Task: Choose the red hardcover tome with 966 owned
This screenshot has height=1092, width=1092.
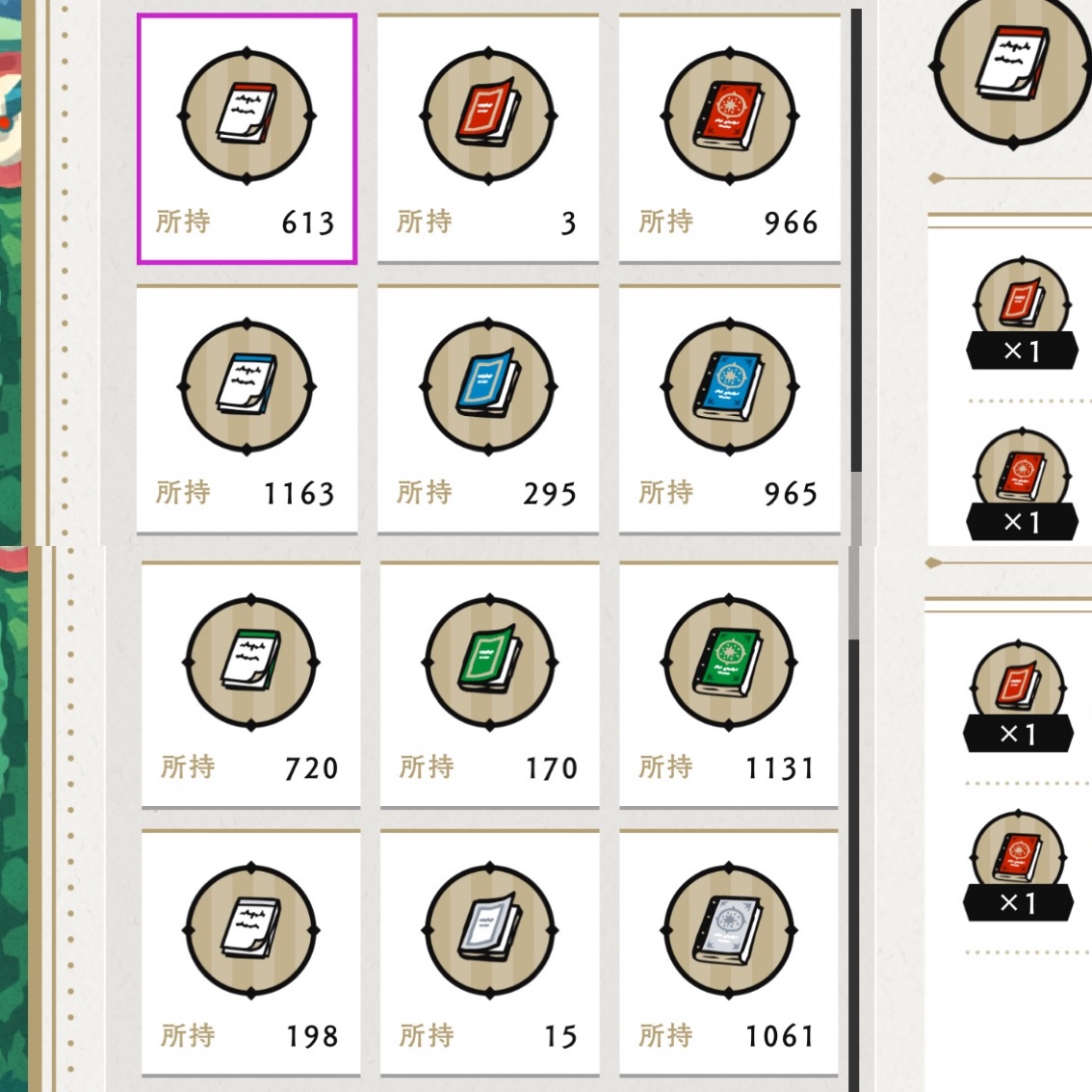Action: 729,139
